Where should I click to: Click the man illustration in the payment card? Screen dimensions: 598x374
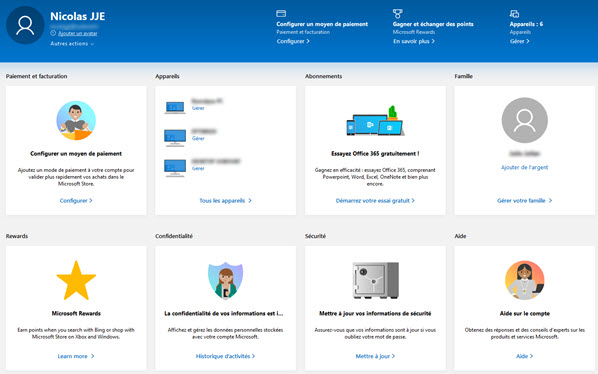tap(76, 120)
